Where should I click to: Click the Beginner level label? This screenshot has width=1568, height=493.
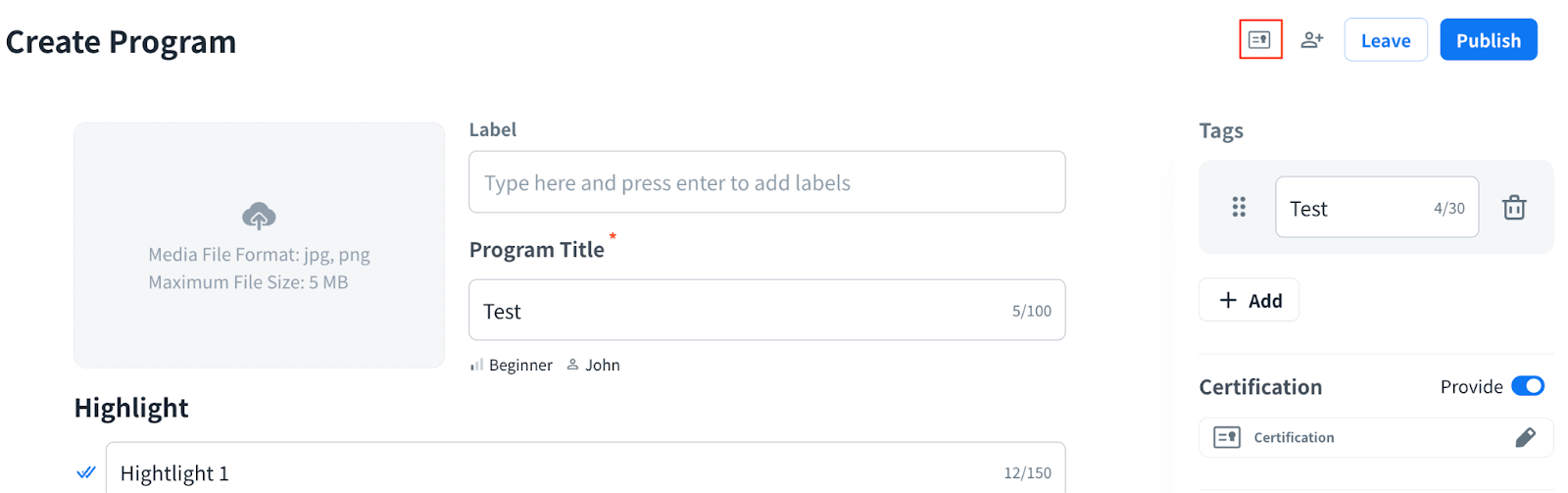tap(520, 366)
